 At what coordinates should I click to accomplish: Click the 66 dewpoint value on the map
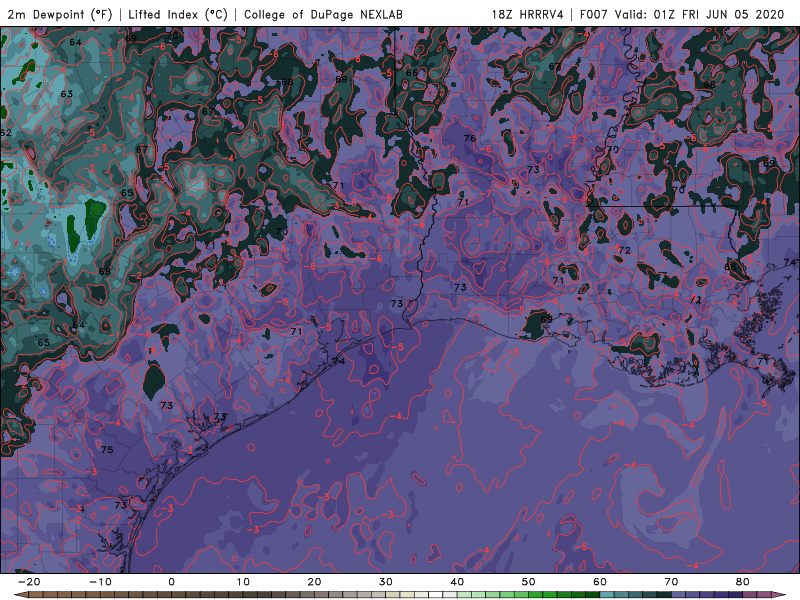412,72
